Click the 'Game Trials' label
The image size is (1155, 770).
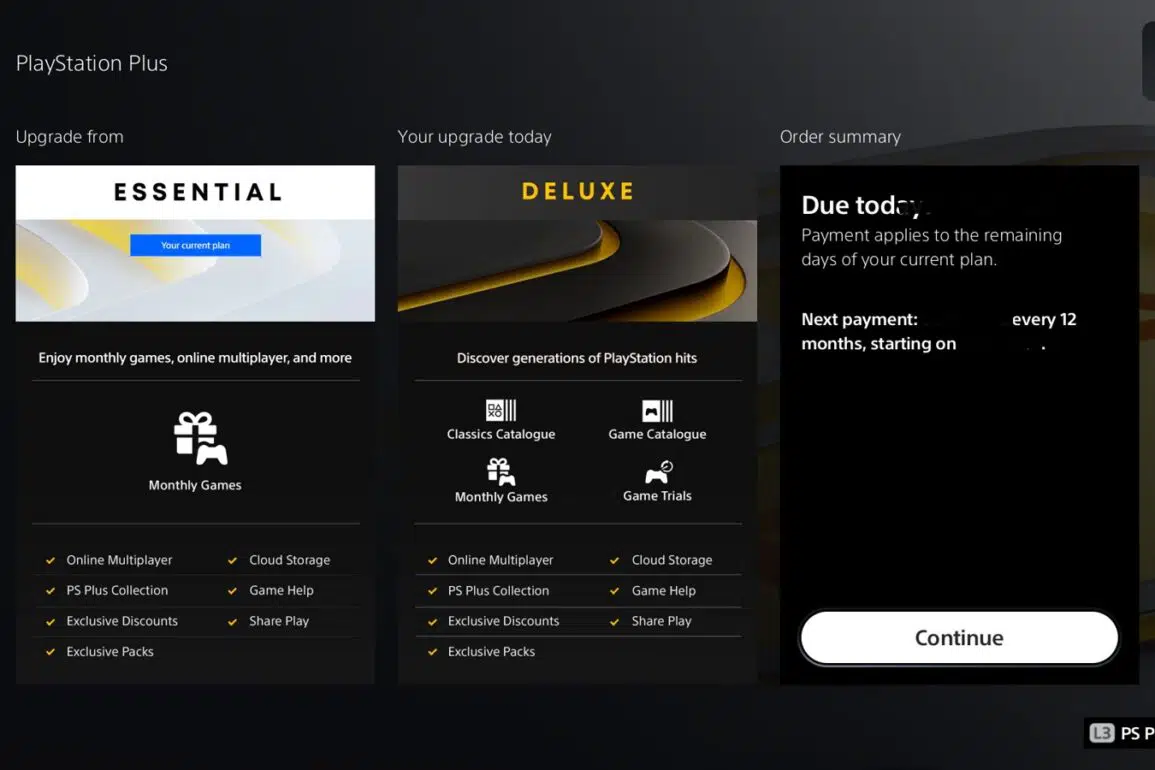click(657, 496)
